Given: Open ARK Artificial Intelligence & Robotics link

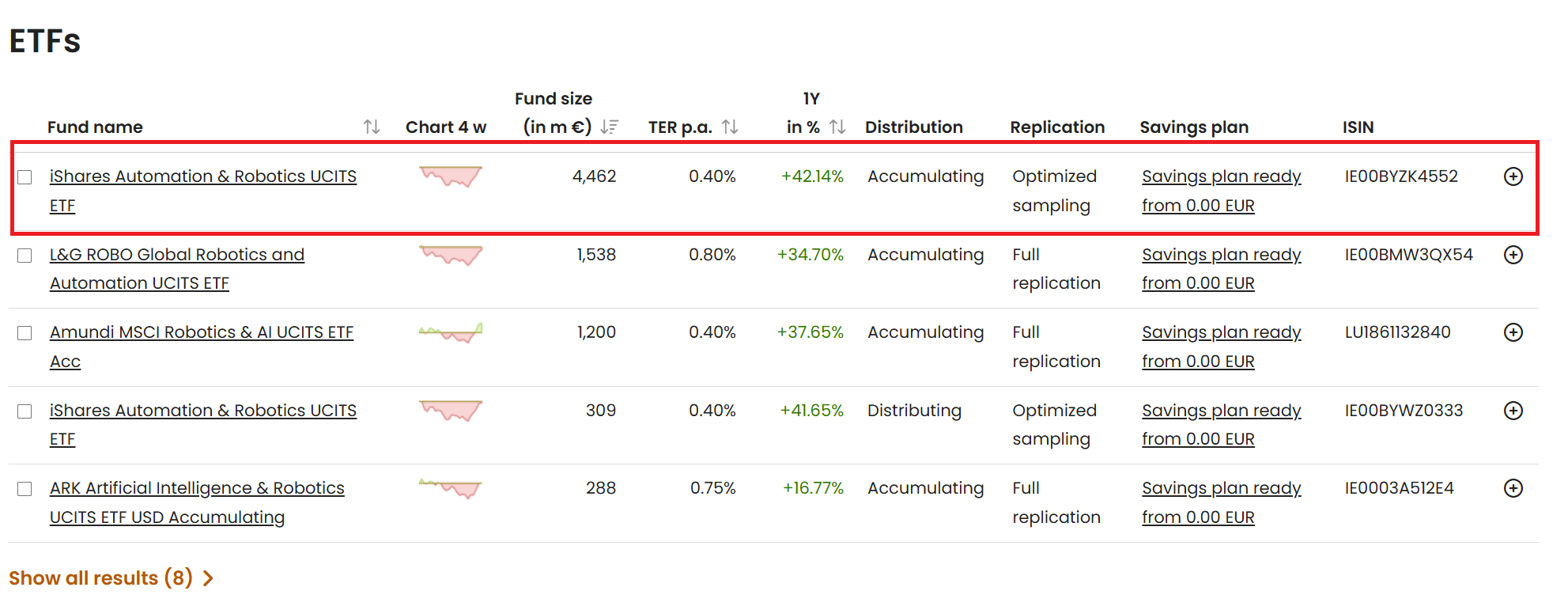Looking at the screenshot, I should pyautogui.click(x=197, y=502).
